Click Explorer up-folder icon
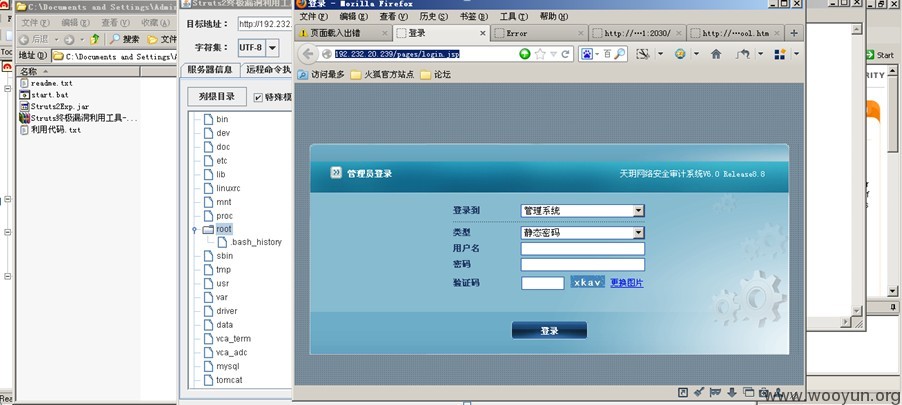The height and width of the screenshot is (405, 902). [x=95, y=39]
